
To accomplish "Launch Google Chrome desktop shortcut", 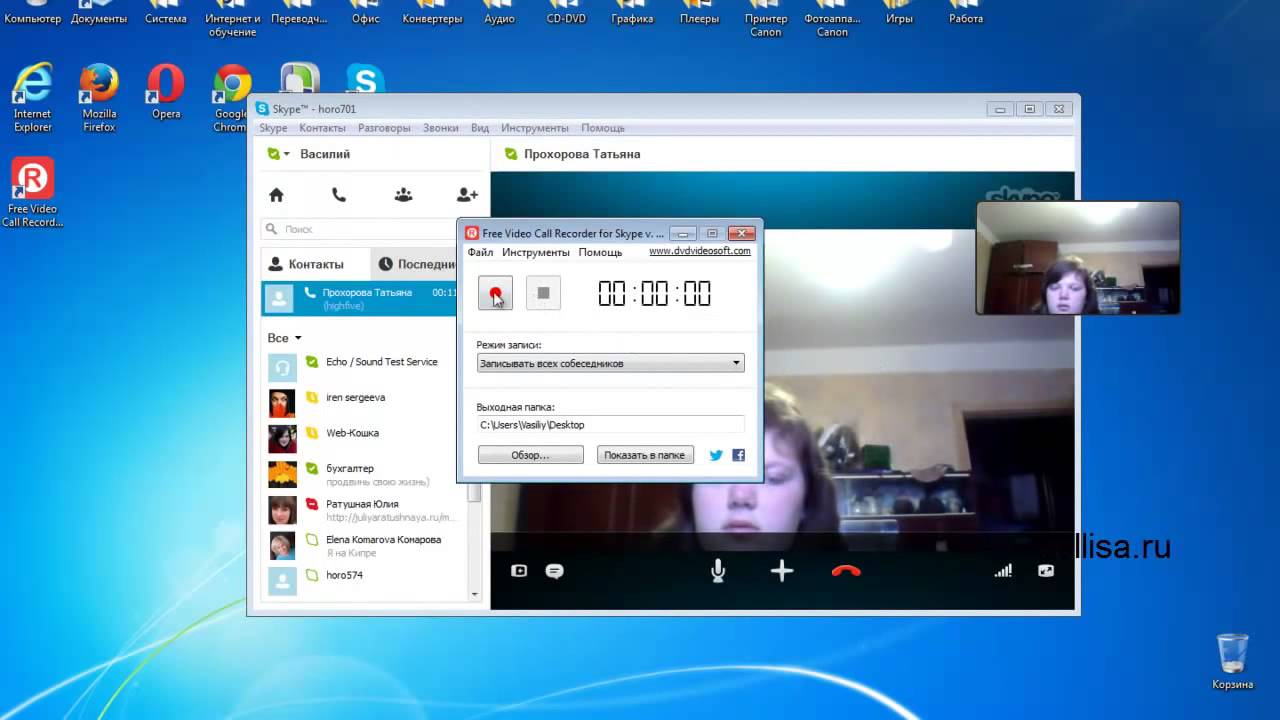I will (x=232, y=98).
